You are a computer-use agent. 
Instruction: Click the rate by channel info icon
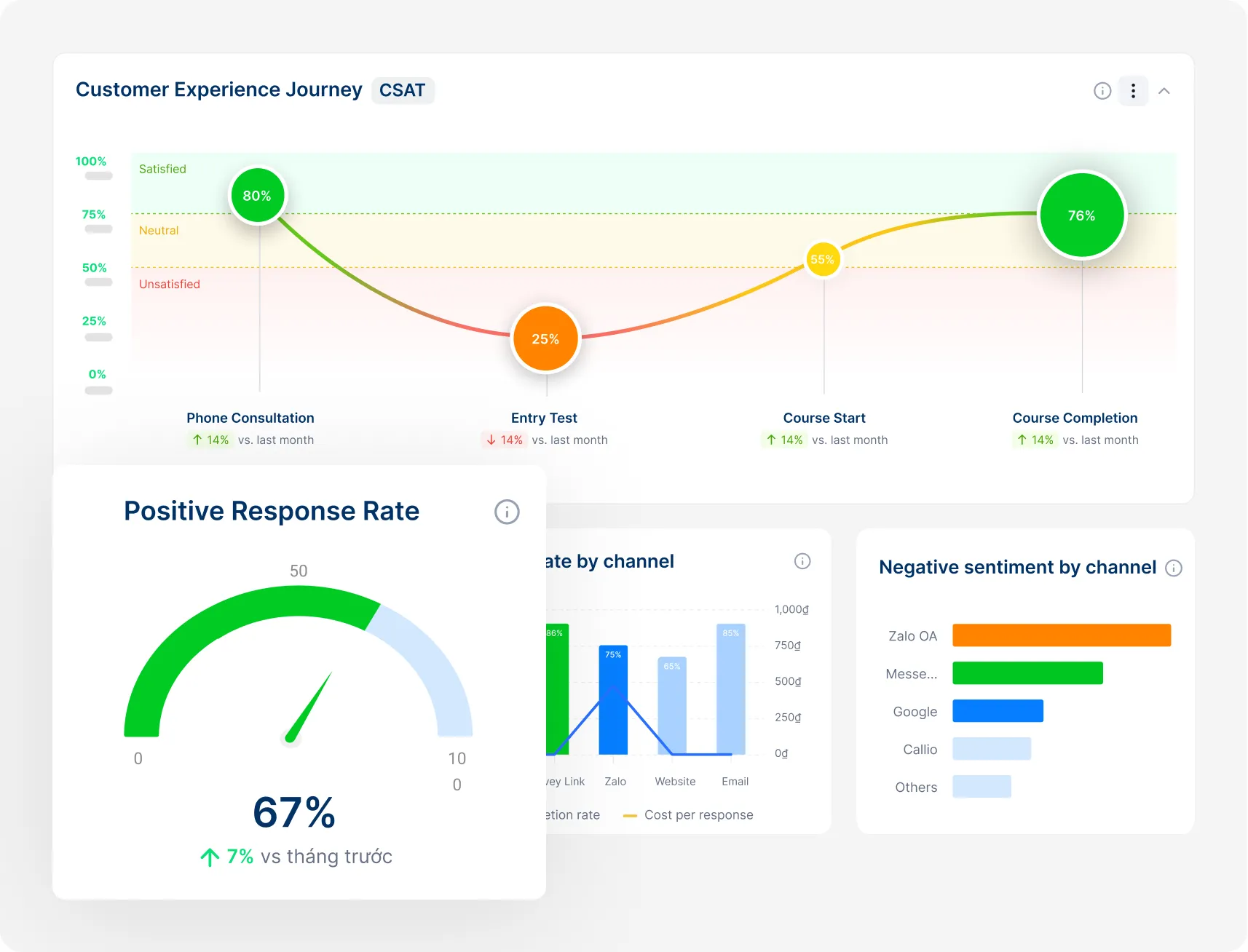pos(802,561)
